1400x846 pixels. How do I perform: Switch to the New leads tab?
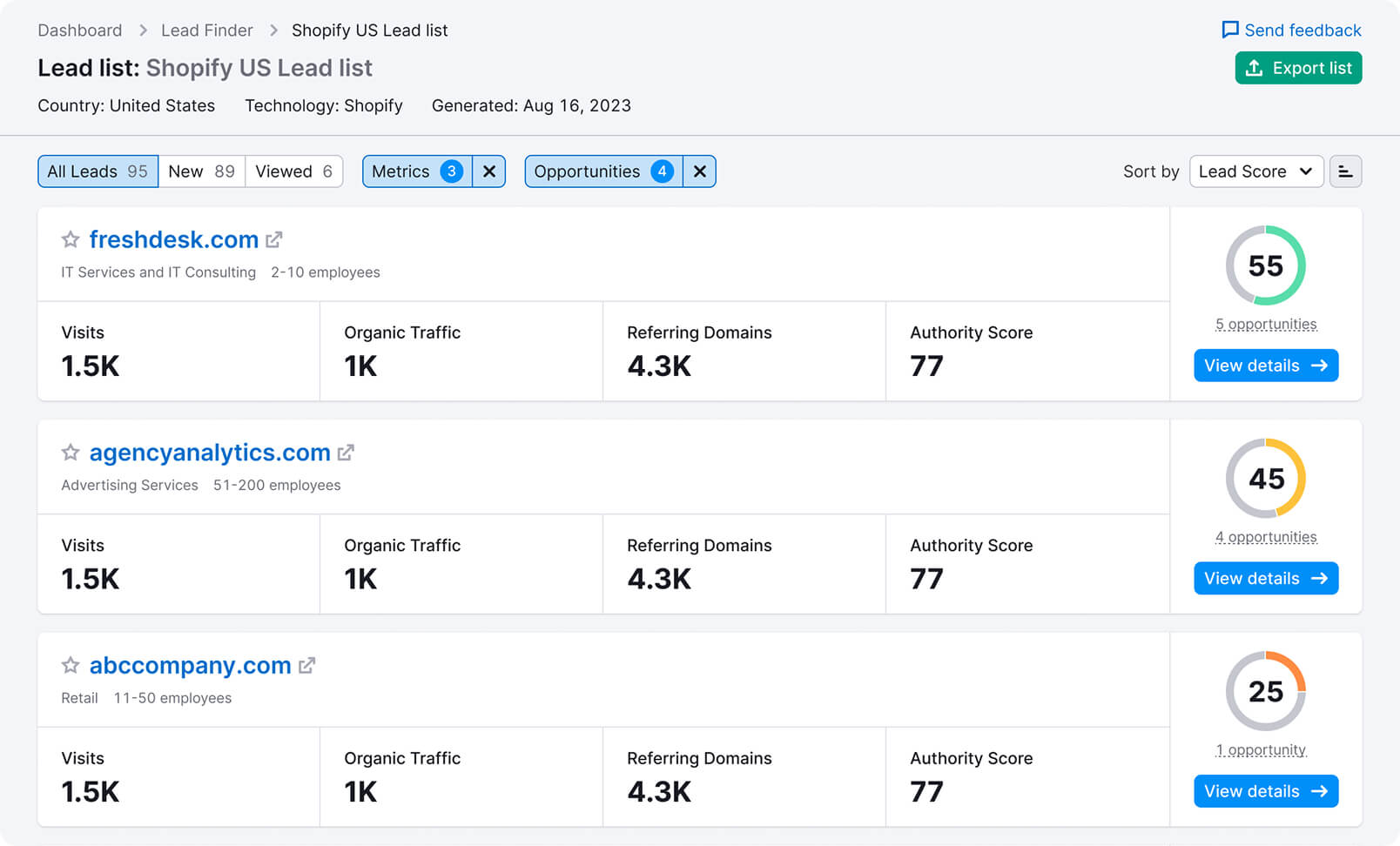(201, 171)
